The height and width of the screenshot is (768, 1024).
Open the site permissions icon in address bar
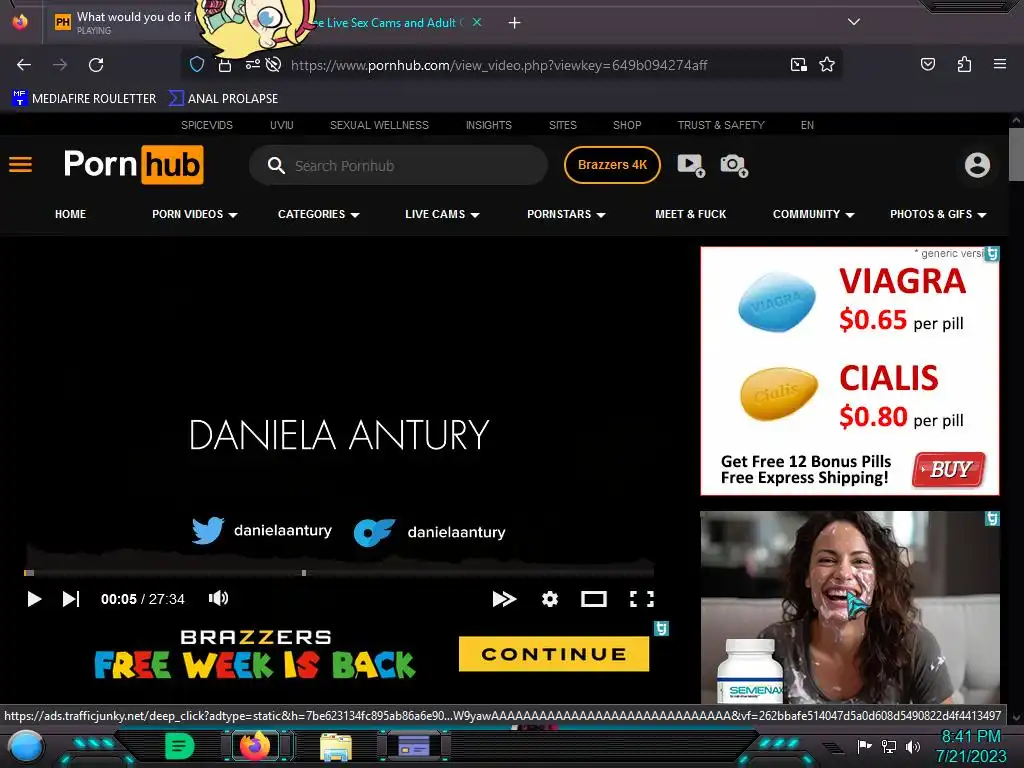pyautogui.click(x=253, y=64)
